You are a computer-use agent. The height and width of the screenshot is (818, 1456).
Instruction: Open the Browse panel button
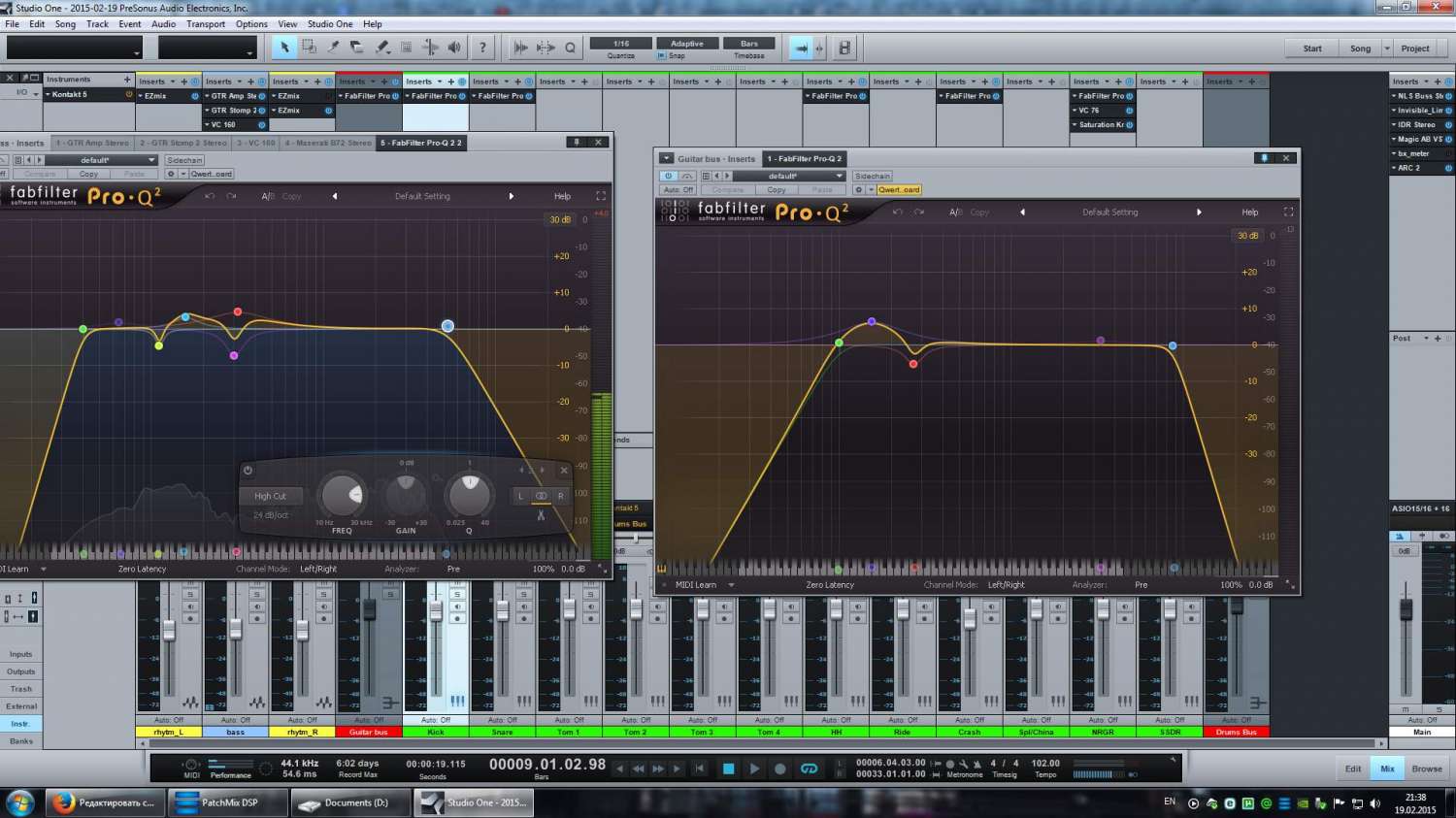[1427, 769]
